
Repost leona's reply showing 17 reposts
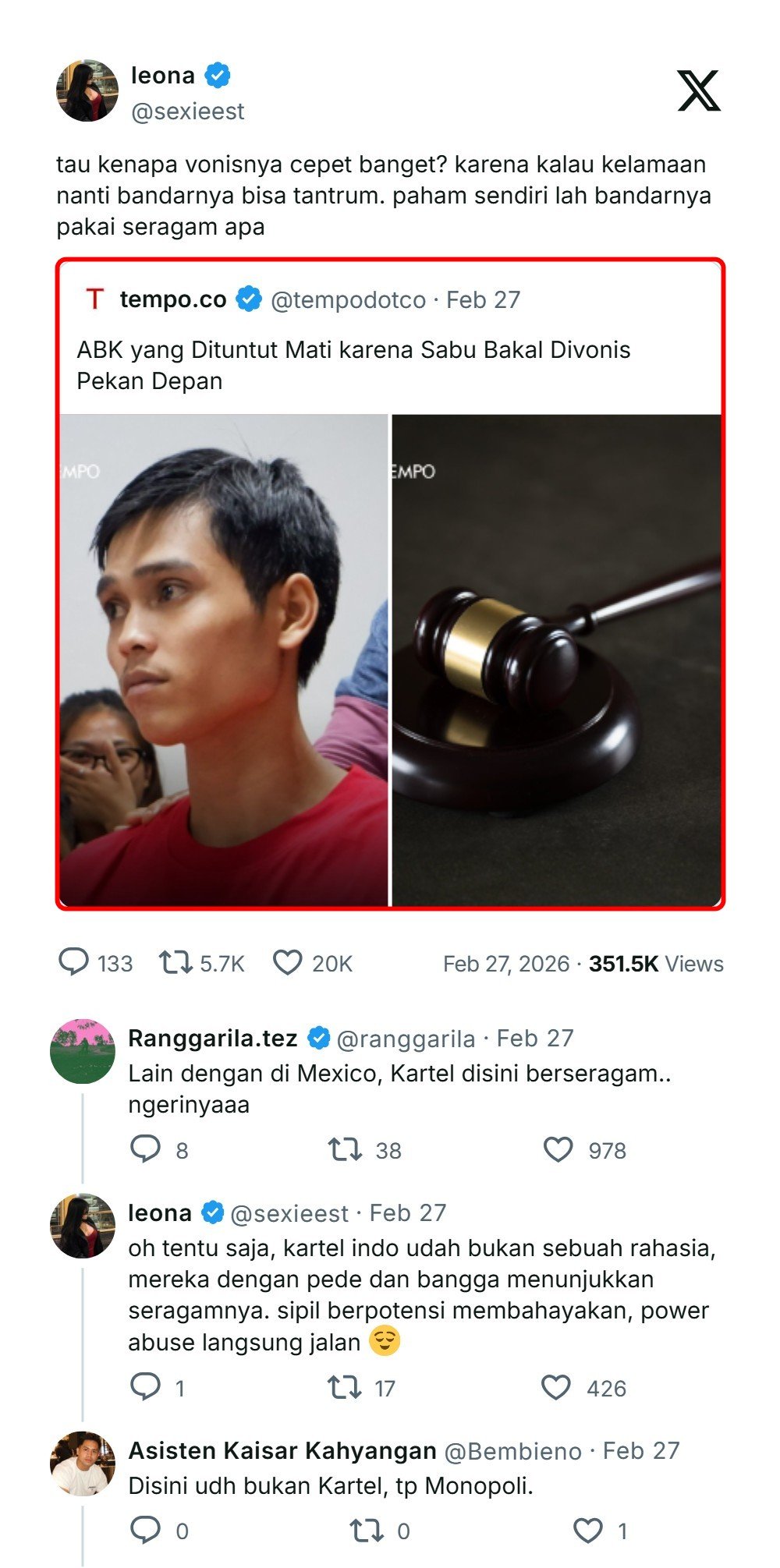click(x=344, y=1387)
